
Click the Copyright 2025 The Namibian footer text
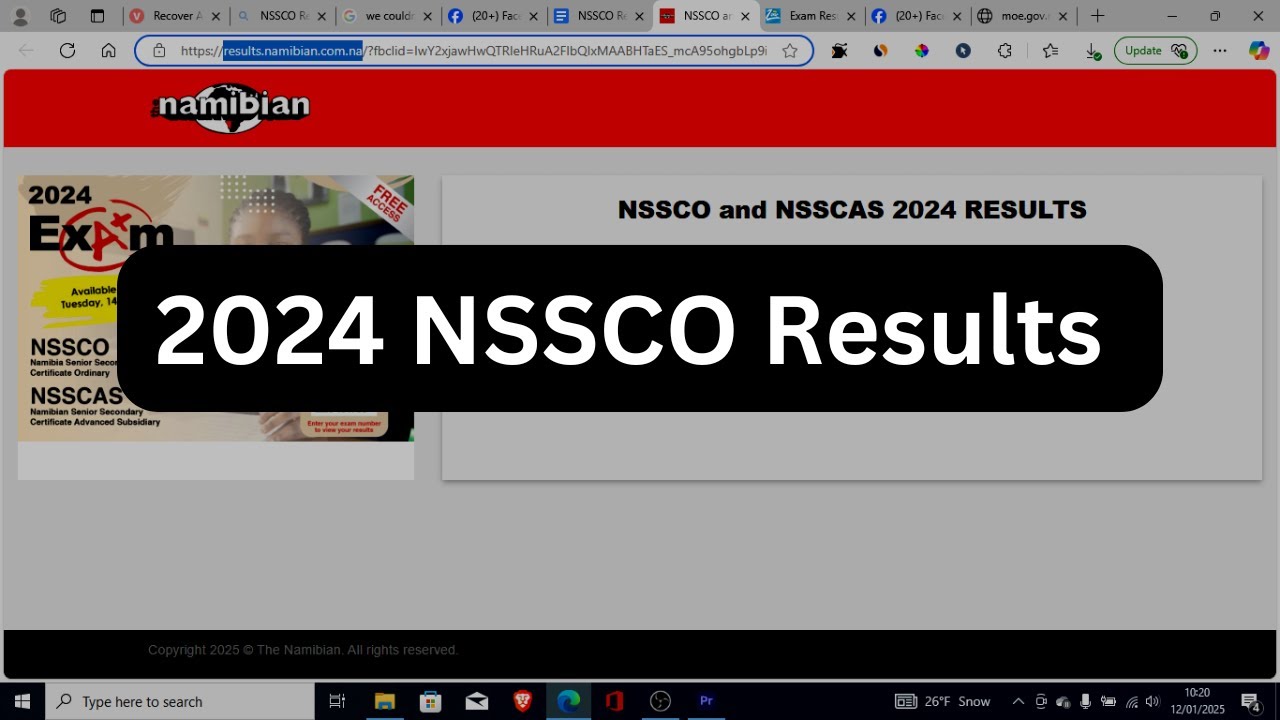point(303,650)
